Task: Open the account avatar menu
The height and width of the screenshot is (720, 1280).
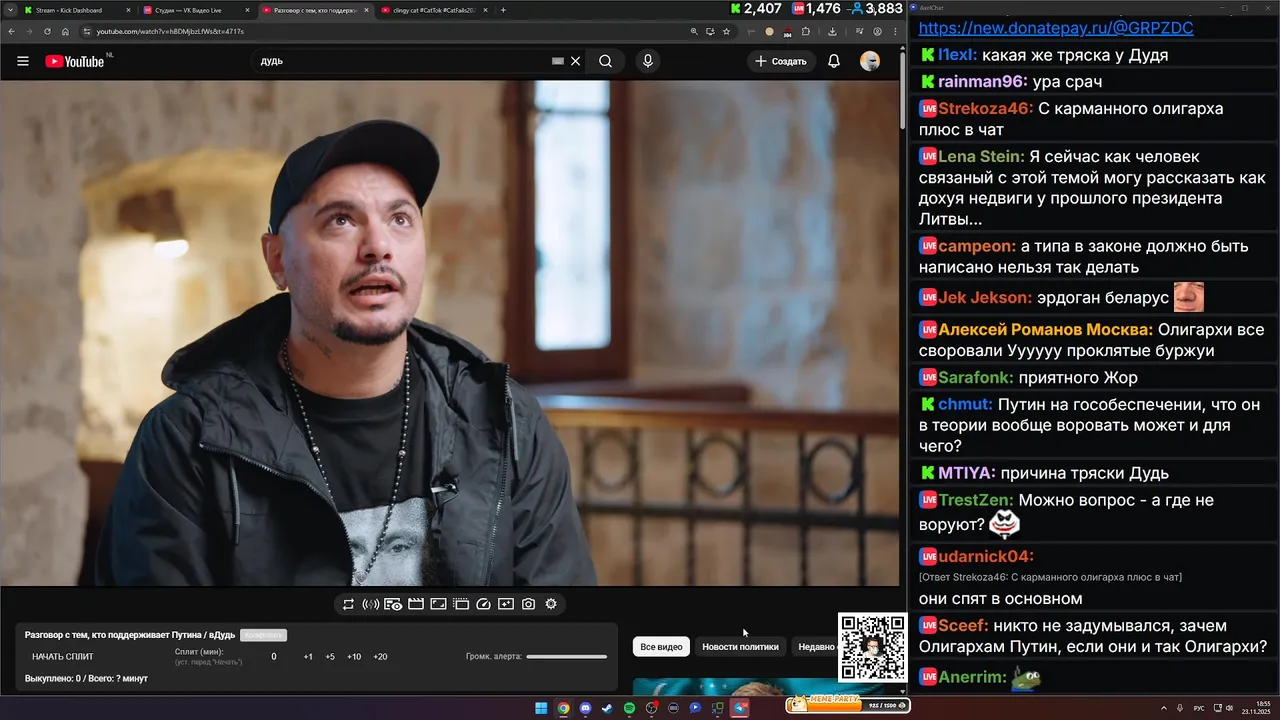Action: (870, 61)
